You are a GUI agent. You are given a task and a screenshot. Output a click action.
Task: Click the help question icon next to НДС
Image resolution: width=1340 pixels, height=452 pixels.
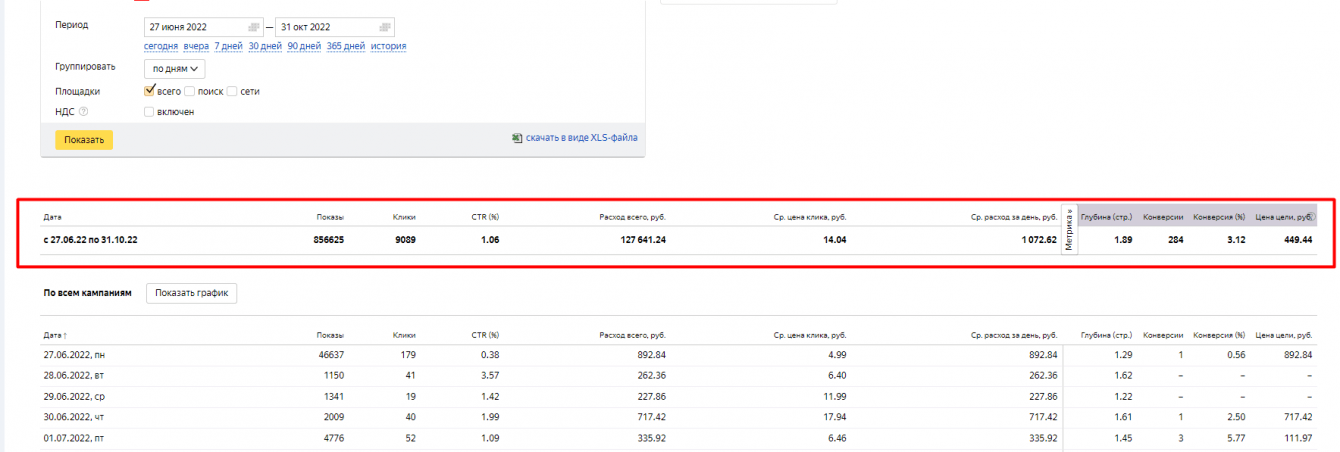(83, 112)
